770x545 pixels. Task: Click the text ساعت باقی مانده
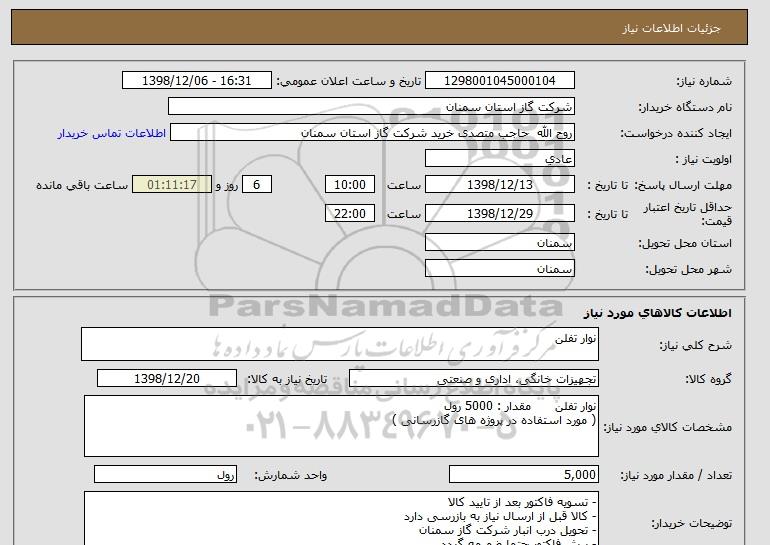(x=82, y=185)
